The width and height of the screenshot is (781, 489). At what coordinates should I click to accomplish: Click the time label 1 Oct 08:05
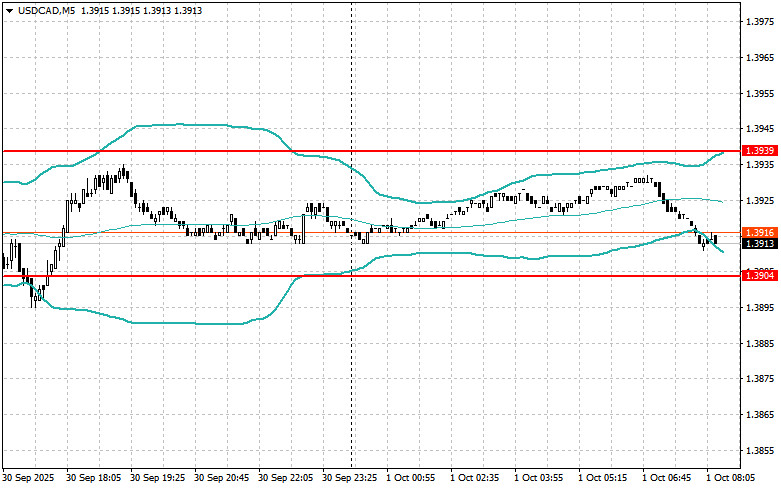click(731, 478)
